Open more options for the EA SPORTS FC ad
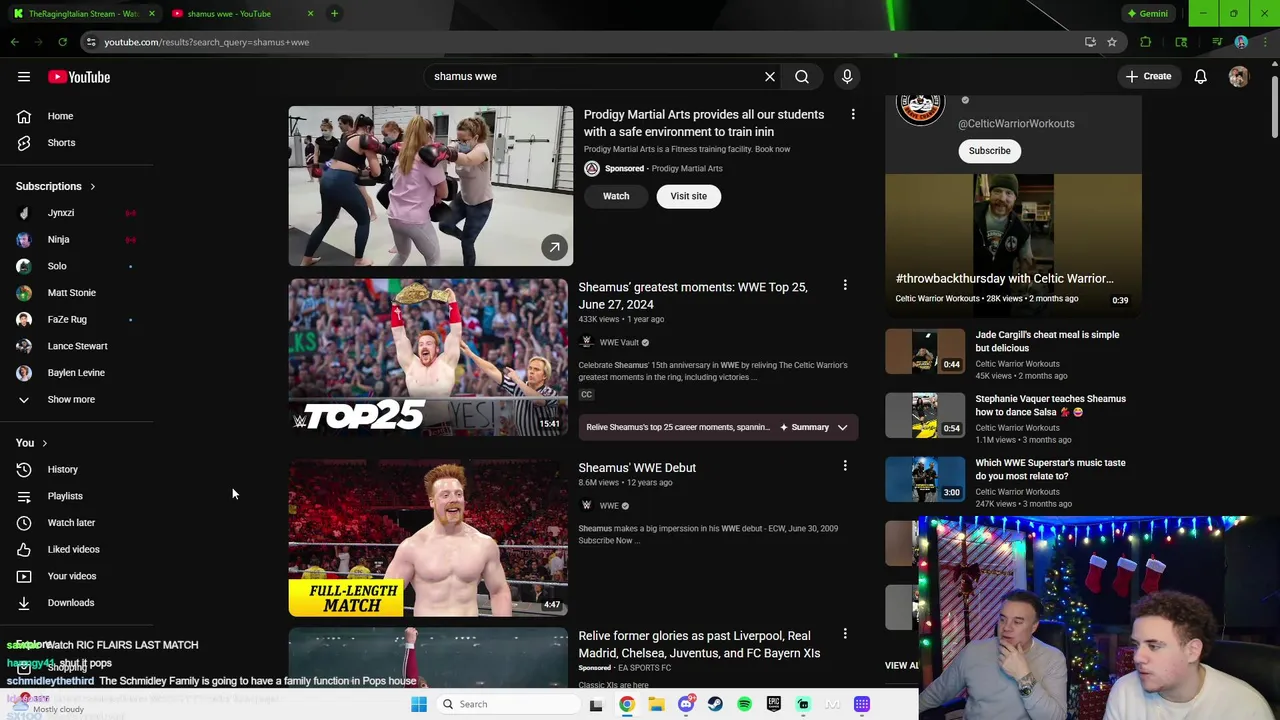This screenshot has height=720, width=1280. click(845, 634)
